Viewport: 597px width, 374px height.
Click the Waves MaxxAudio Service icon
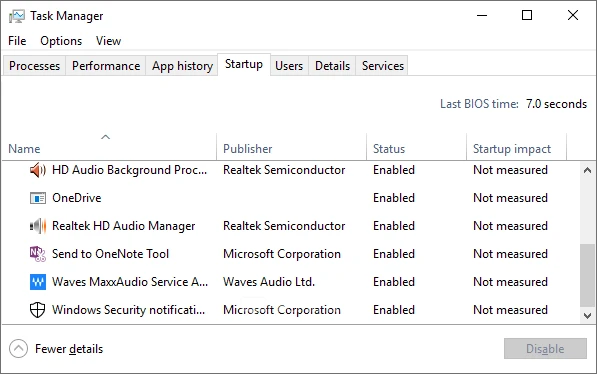[x=38, y=282]
